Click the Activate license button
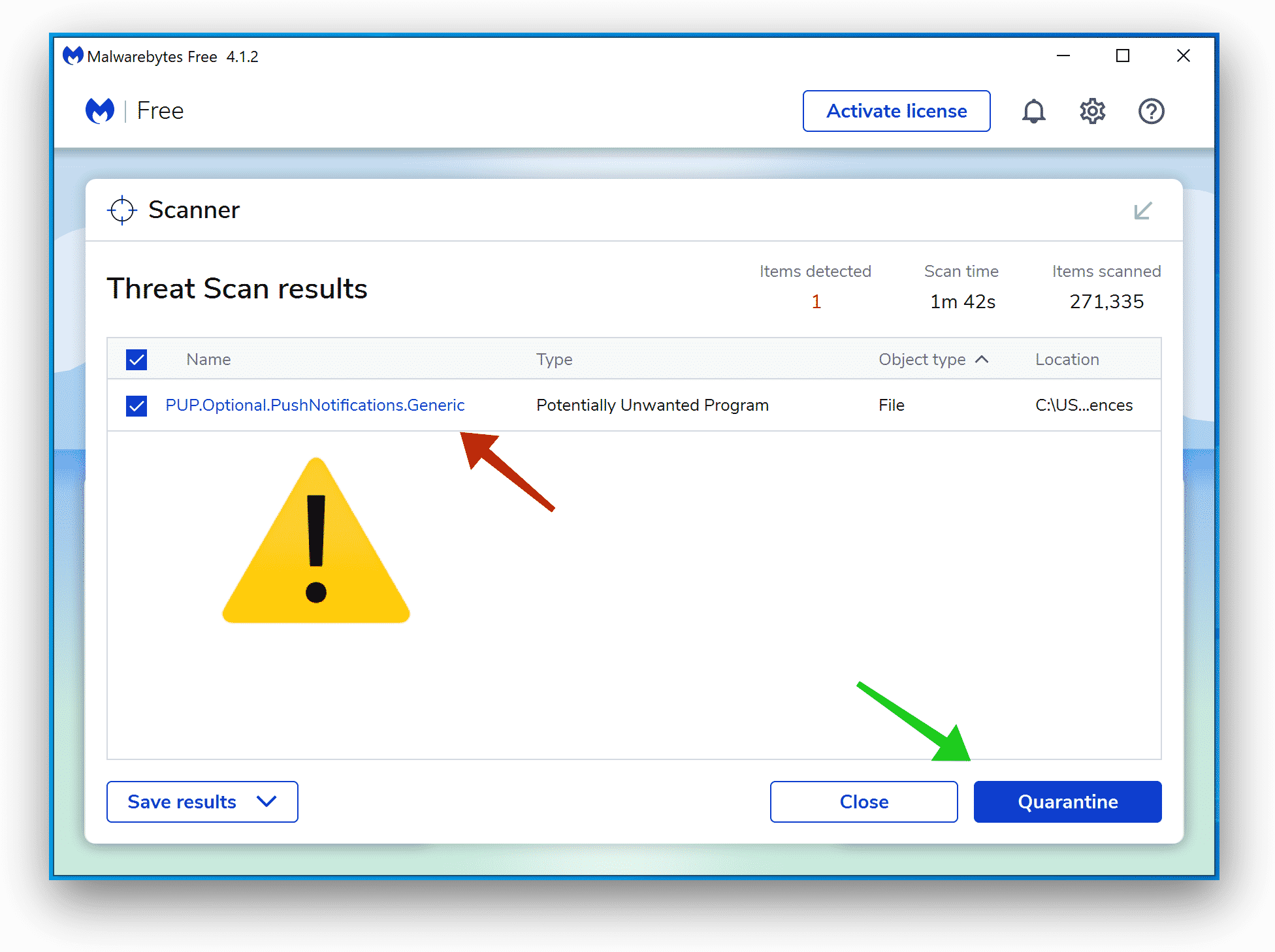 point(896,112)
